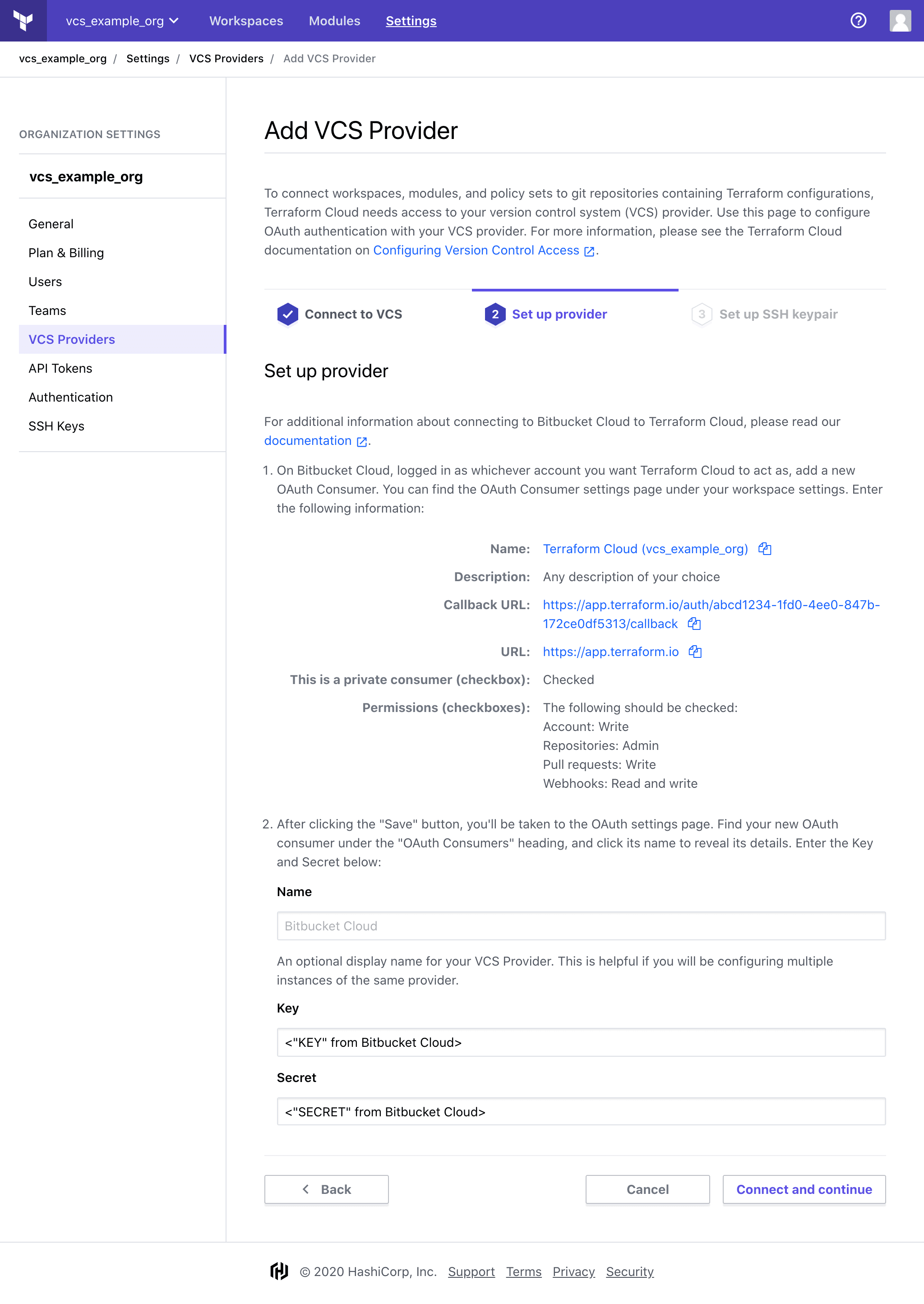924x1304 pixels.
Task: Click the Terraform Cloud documentation external link icon
Action: [x=590, y=251]
